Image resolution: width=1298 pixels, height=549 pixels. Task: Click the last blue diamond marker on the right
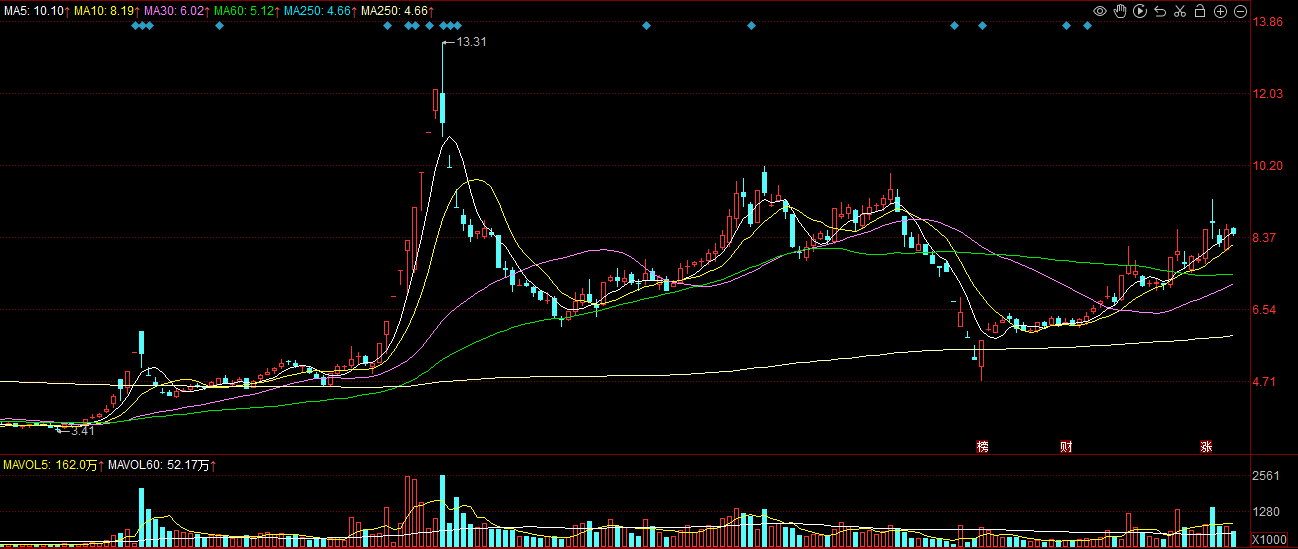[x=1087, y=25]
